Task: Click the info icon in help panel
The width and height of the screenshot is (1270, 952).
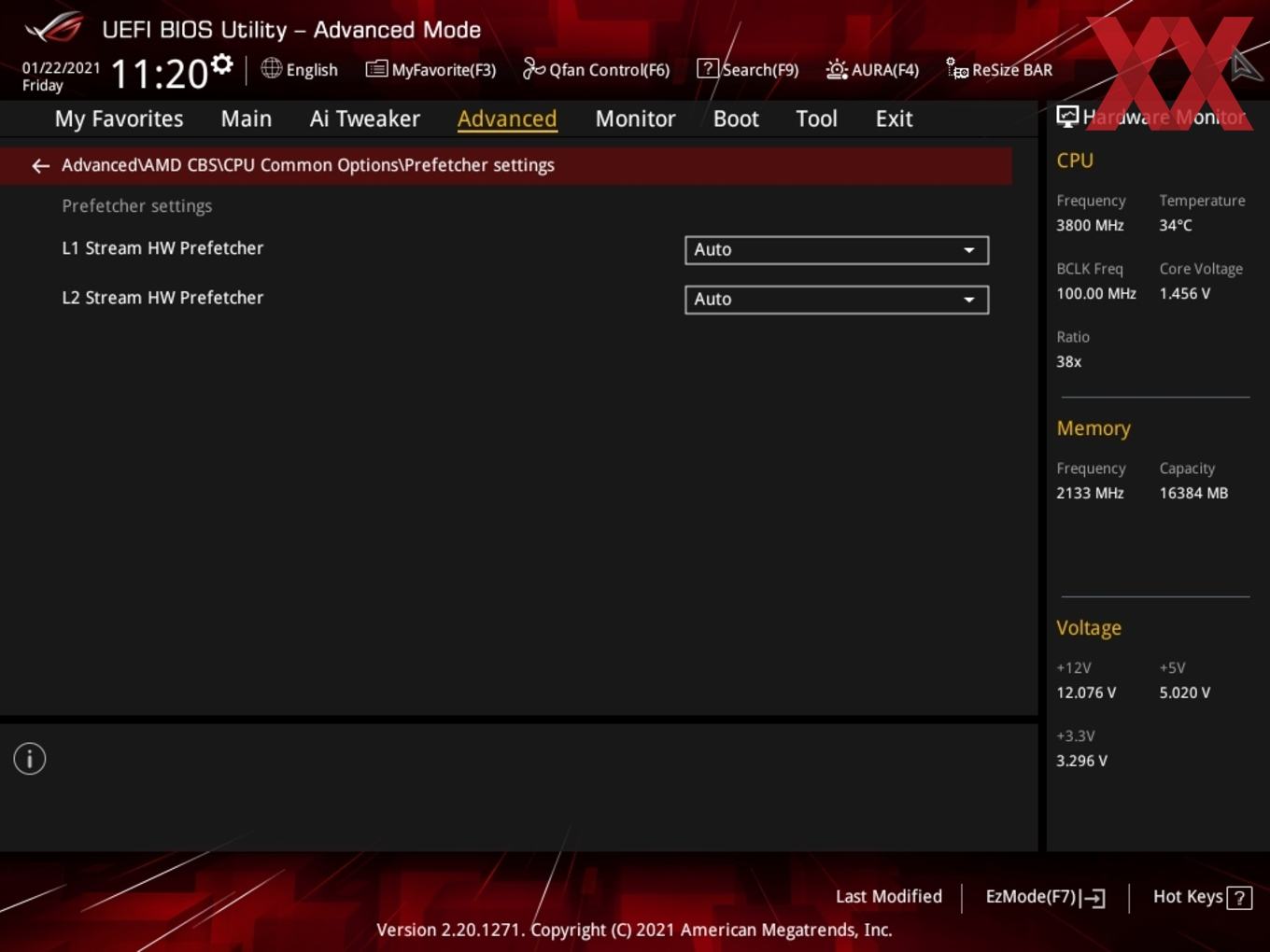Action: tap(30, 759)
